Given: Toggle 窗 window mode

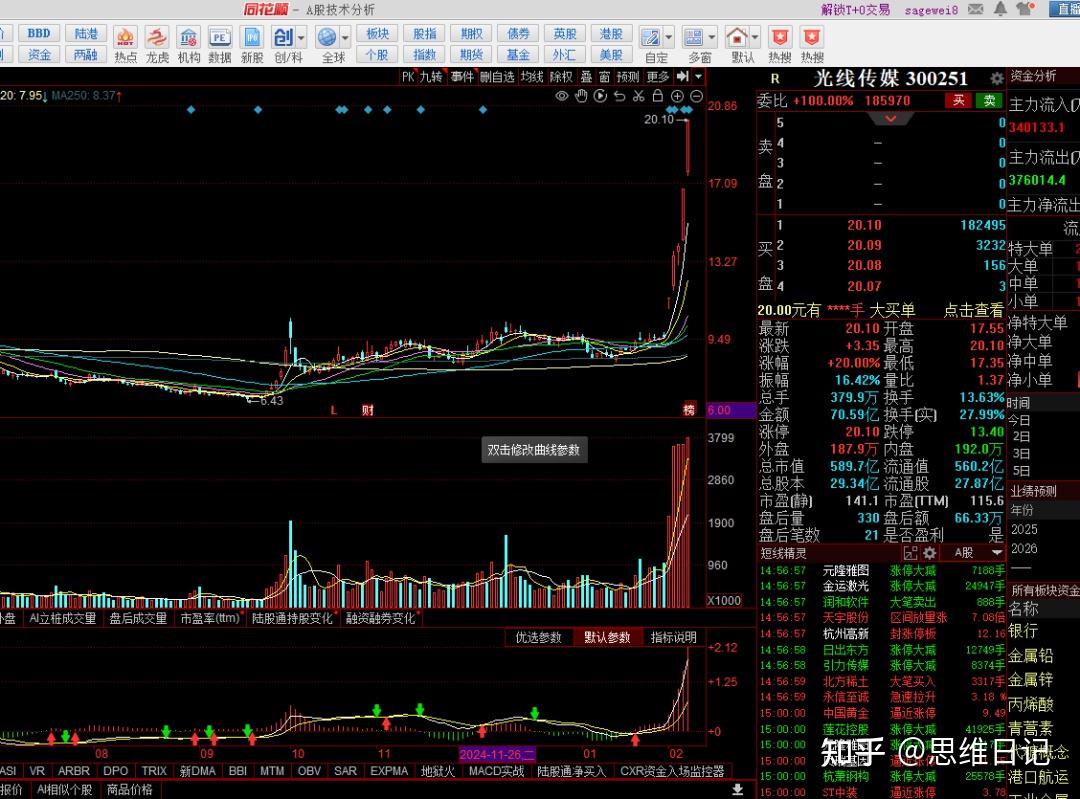Looking at the screenshot, I should tap(604, 76).
